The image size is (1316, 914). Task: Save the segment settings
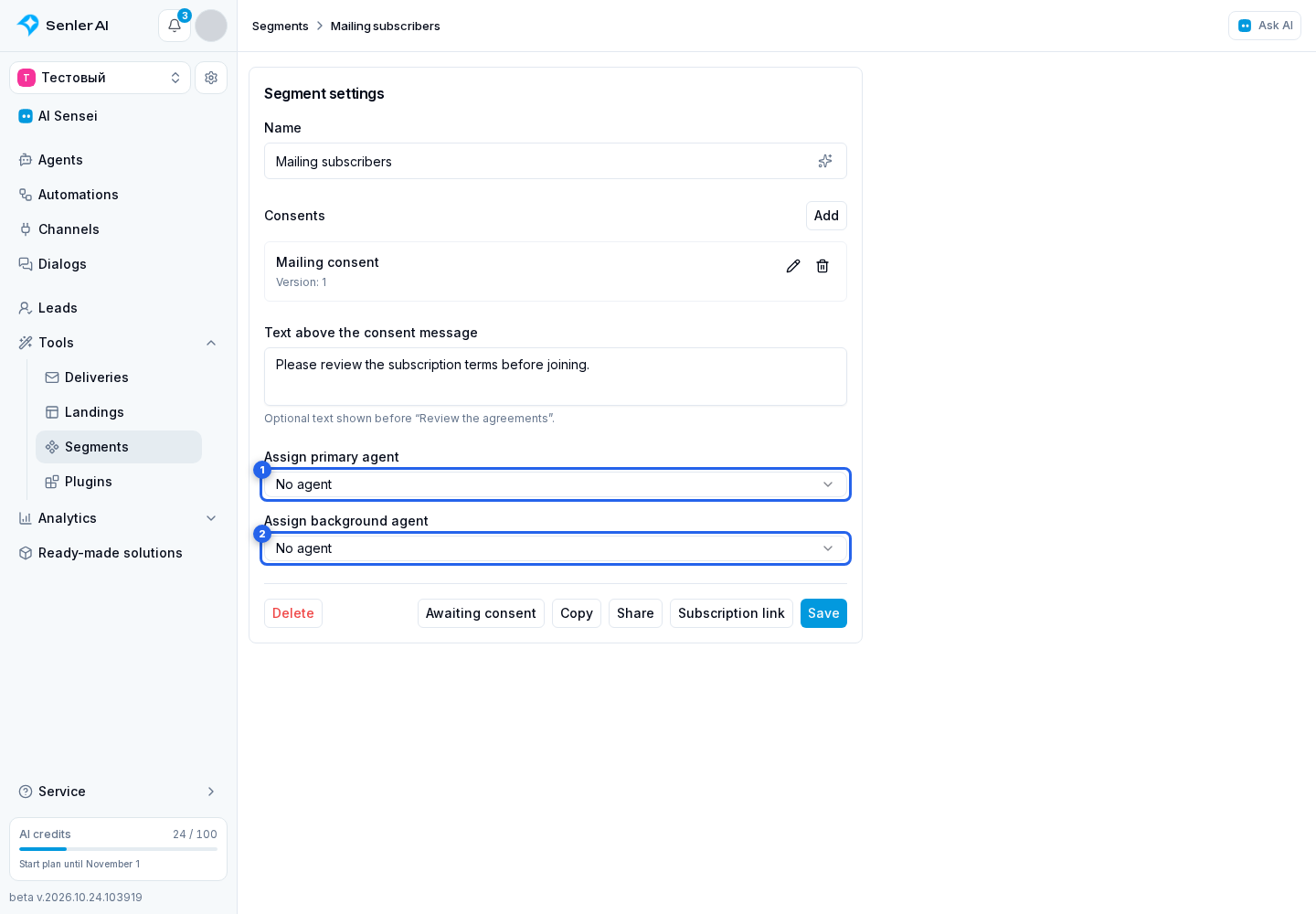[x=823, y=613]
